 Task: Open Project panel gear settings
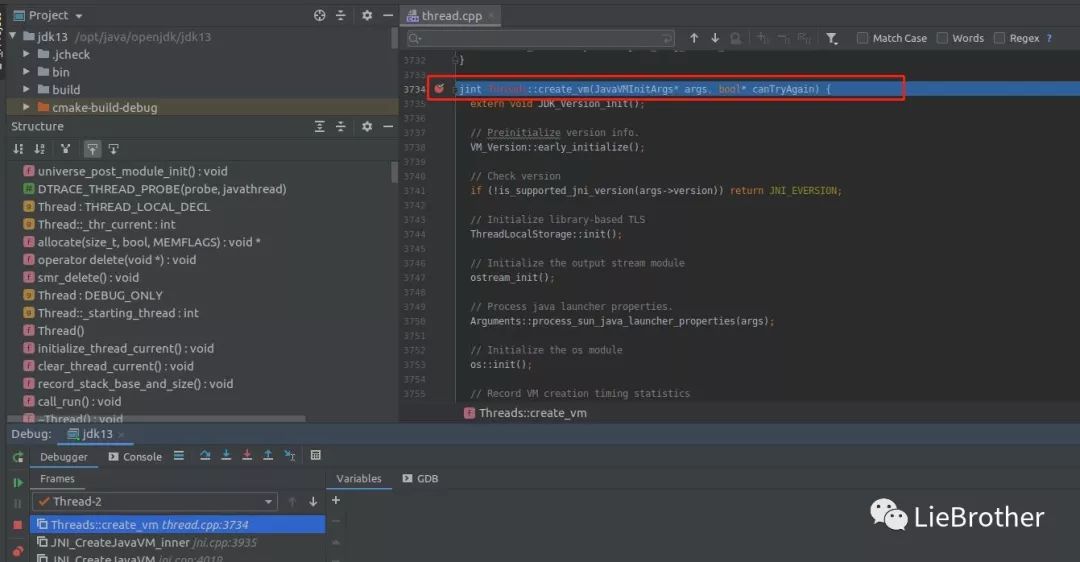click(367, 15)
